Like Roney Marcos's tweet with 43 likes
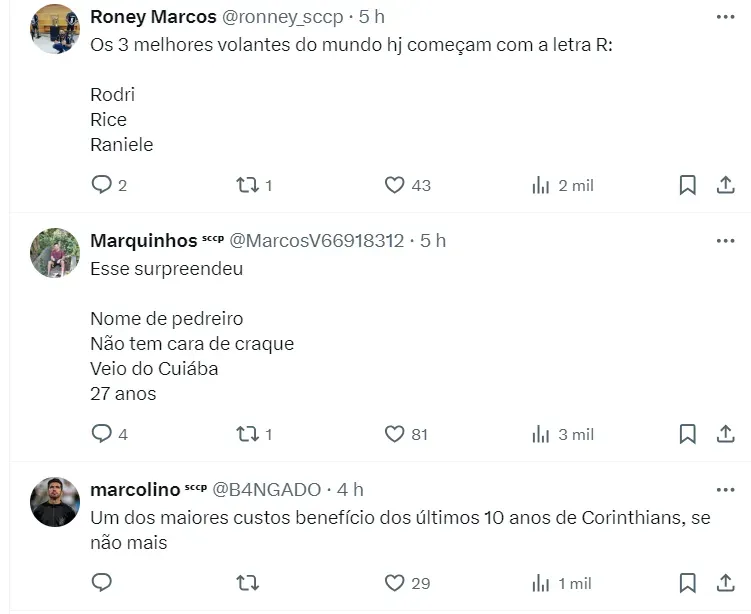This screenshot has height=614, width=751. point(394,185)
